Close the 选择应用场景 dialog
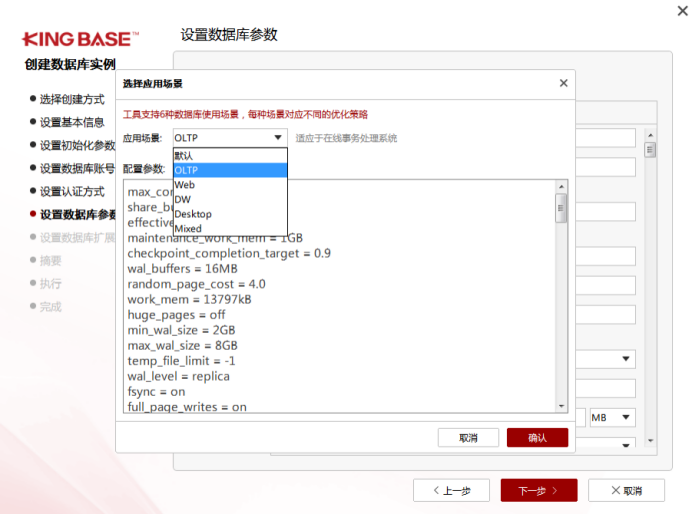This screenshot has height=515, width=692. (563, 84)
